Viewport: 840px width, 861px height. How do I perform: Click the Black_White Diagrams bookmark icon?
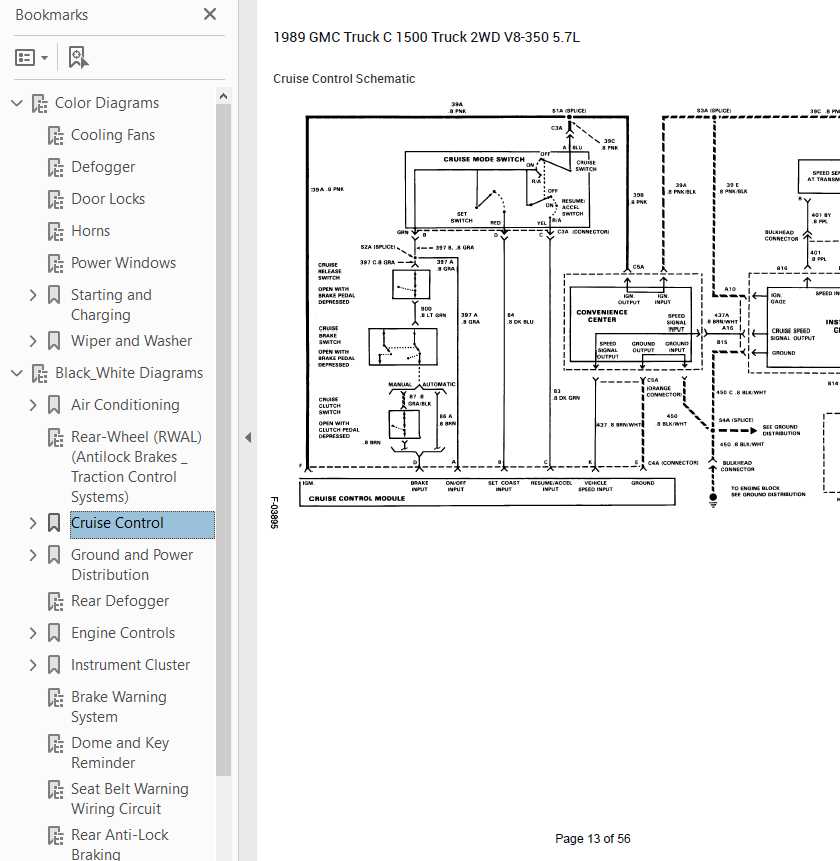[40, 373]
